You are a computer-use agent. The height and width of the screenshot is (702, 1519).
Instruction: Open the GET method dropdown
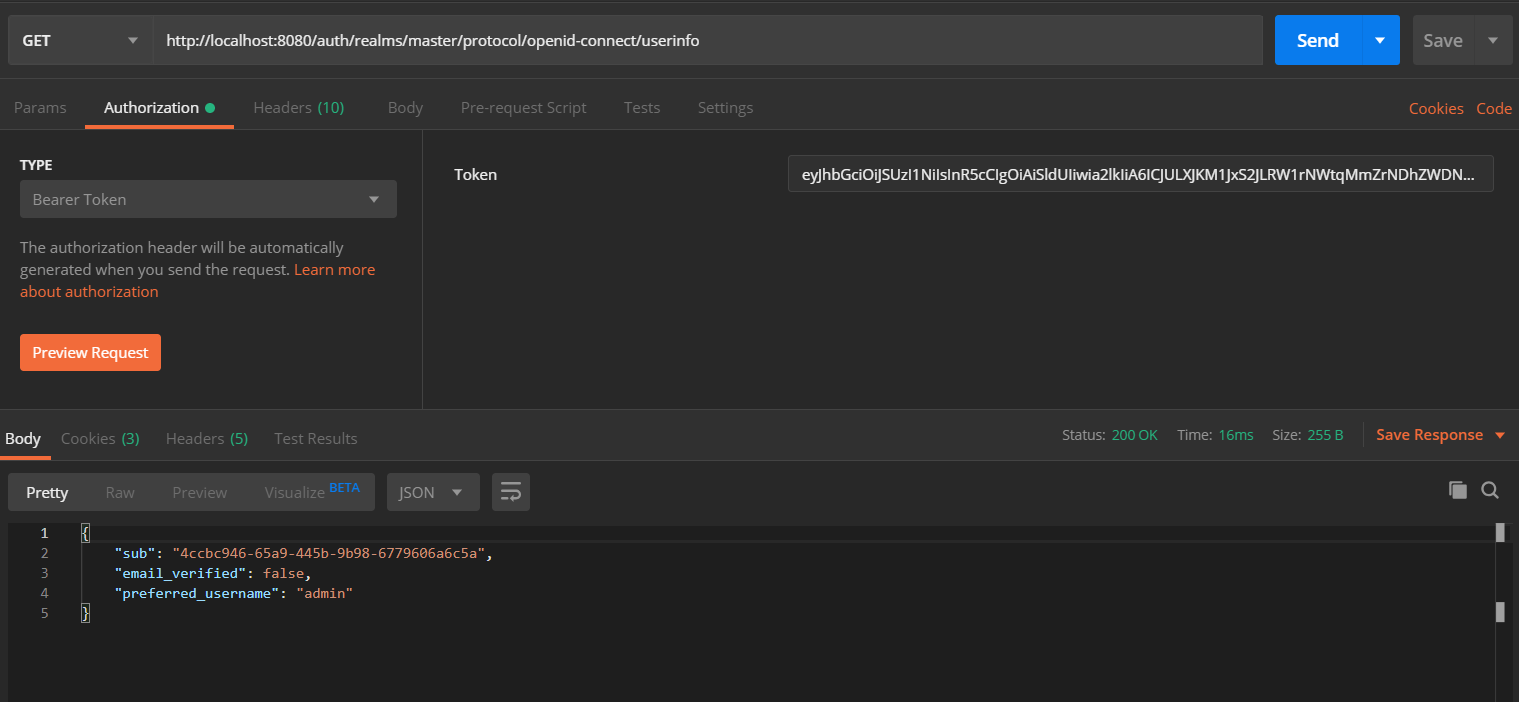click(x=80, y=39)
